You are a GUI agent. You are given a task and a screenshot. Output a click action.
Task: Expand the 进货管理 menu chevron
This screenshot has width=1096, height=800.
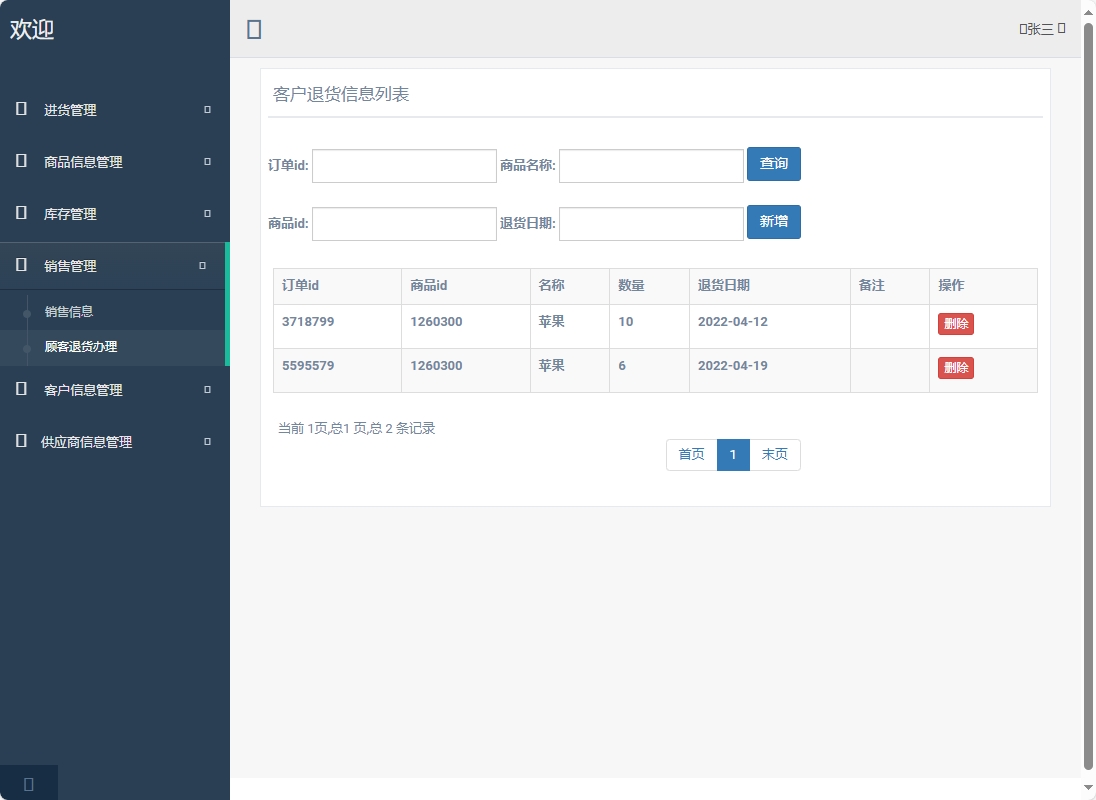(x=206, y=110)
